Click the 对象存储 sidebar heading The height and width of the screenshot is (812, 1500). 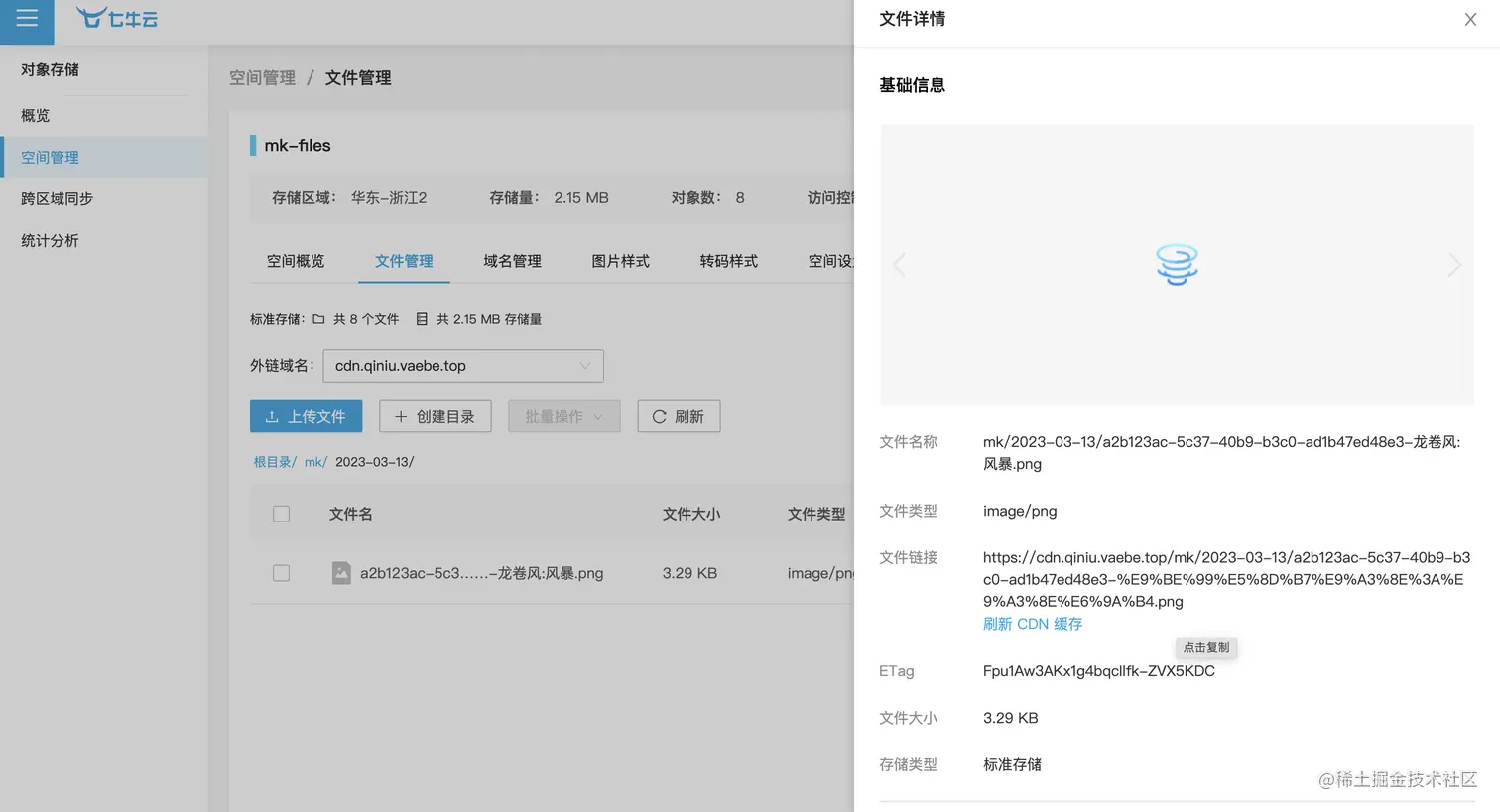point(50,69)
